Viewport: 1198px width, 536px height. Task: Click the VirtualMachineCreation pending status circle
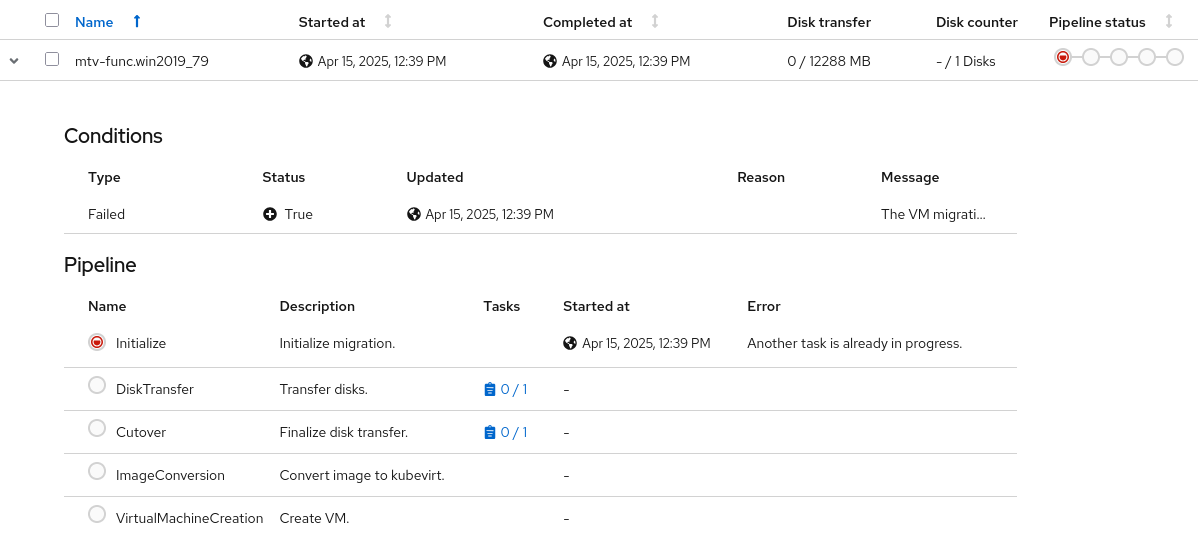pos(97,514)
